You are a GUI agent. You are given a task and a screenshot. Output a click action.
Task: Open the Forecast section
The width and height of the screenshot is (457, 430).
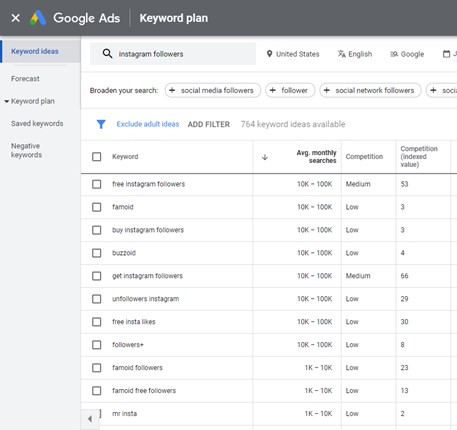pos(25,79)
